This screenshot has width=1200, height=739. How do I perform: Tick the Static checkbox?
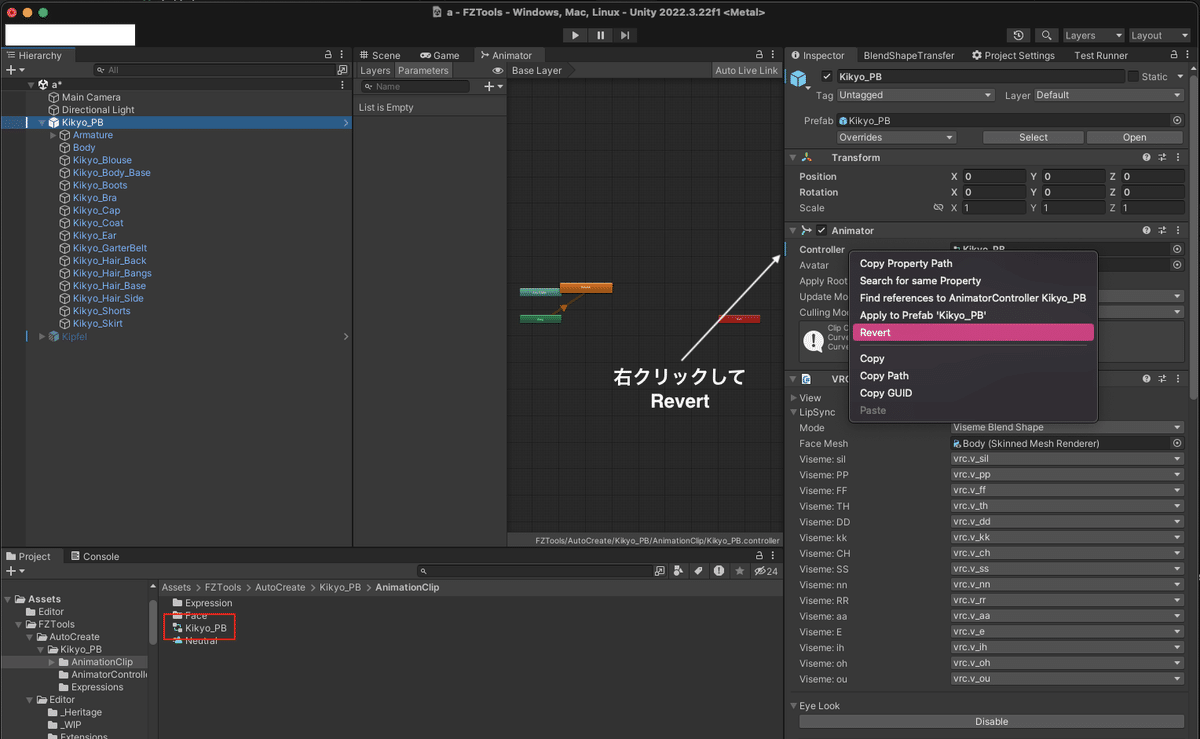(x=1133, y=76)
